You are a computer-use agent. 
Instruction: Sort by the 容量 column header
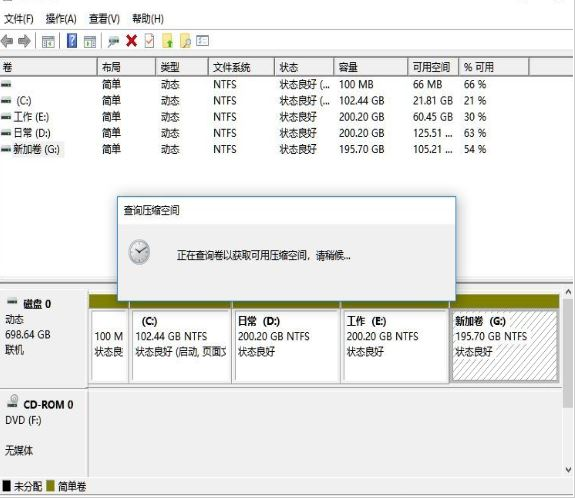pos(371,67)
